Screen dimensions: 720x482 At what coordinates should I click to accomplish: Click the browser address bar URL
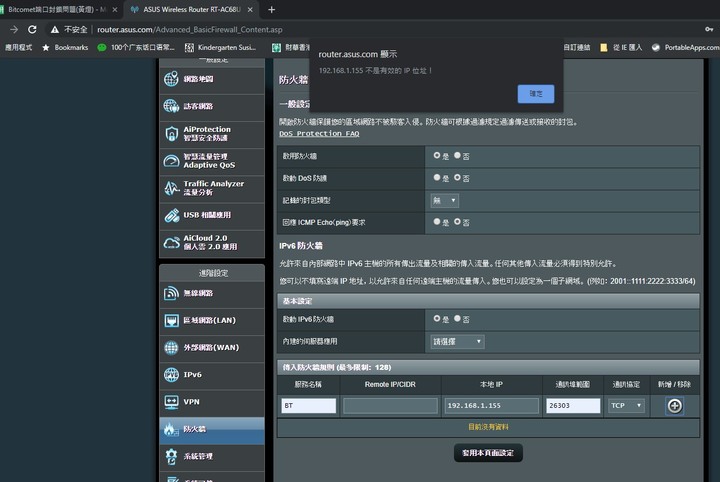(x=190, y=29)
